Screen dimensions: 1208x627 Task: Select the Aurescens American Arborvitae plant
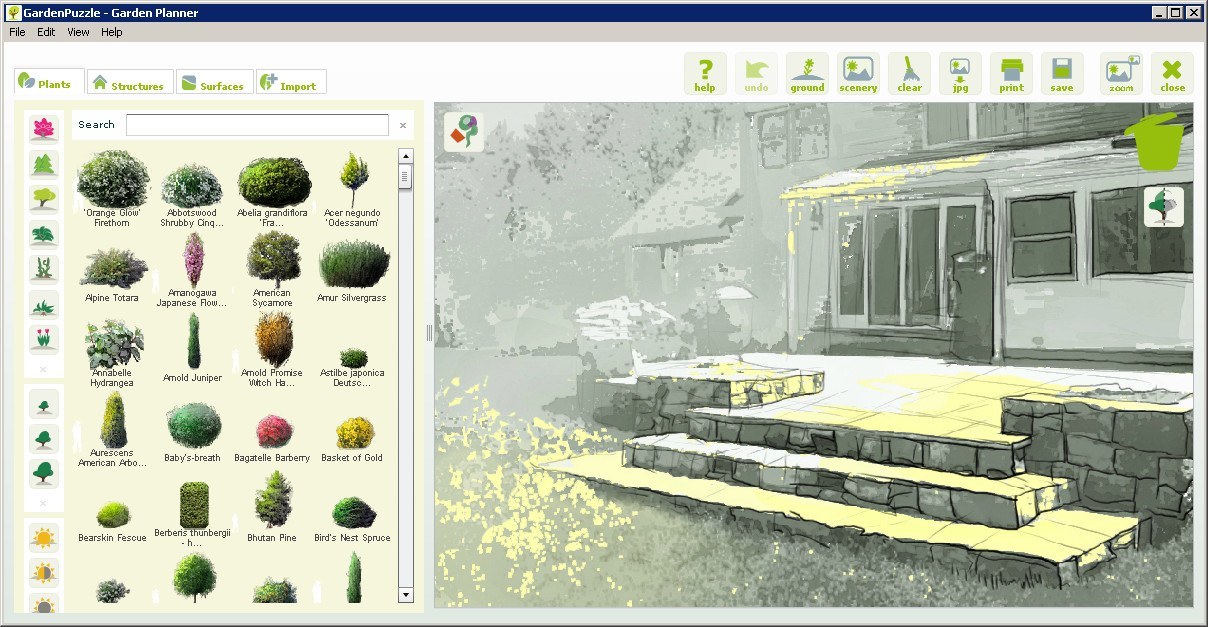112,430
